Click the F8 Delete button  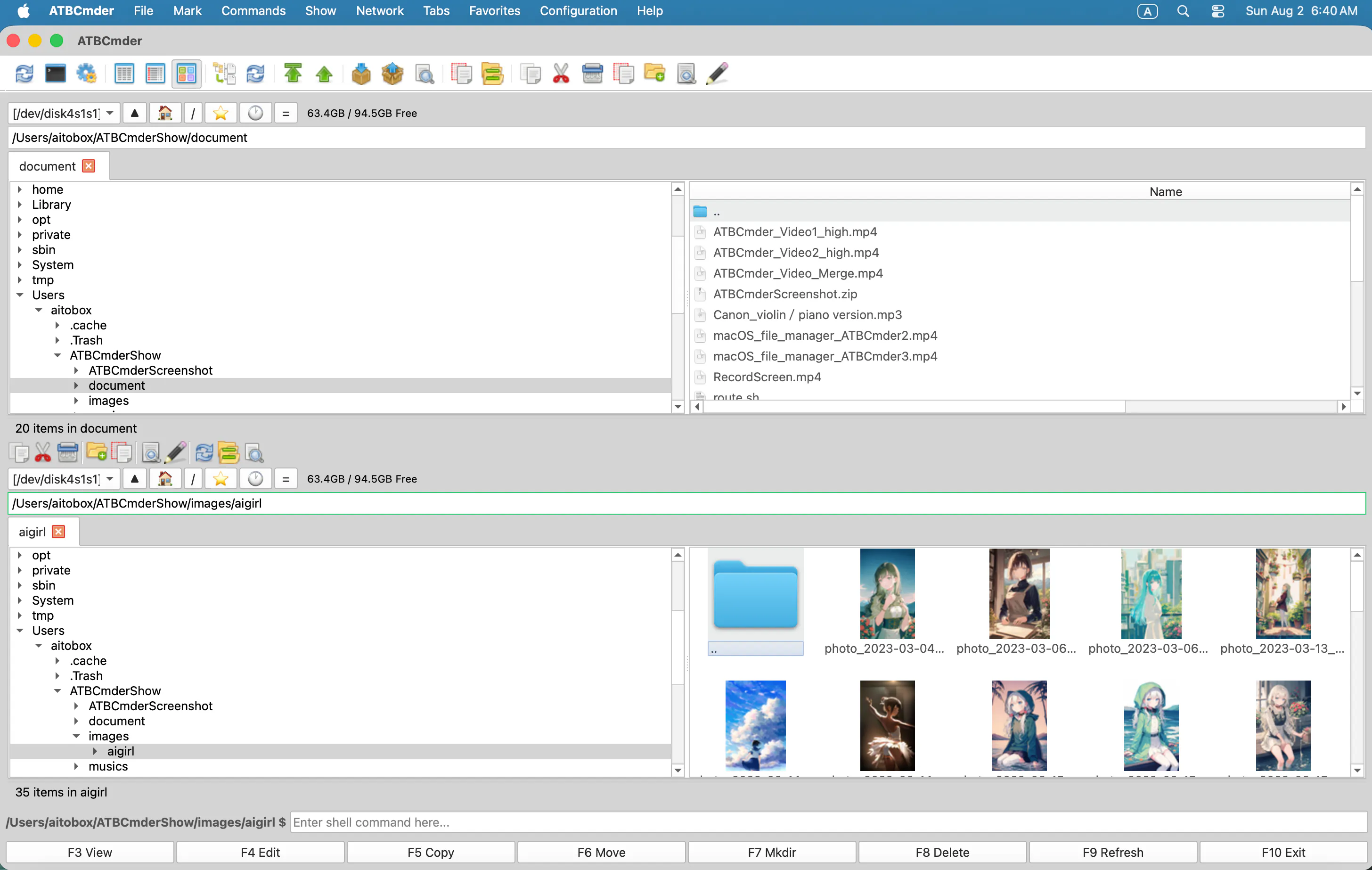942,852
